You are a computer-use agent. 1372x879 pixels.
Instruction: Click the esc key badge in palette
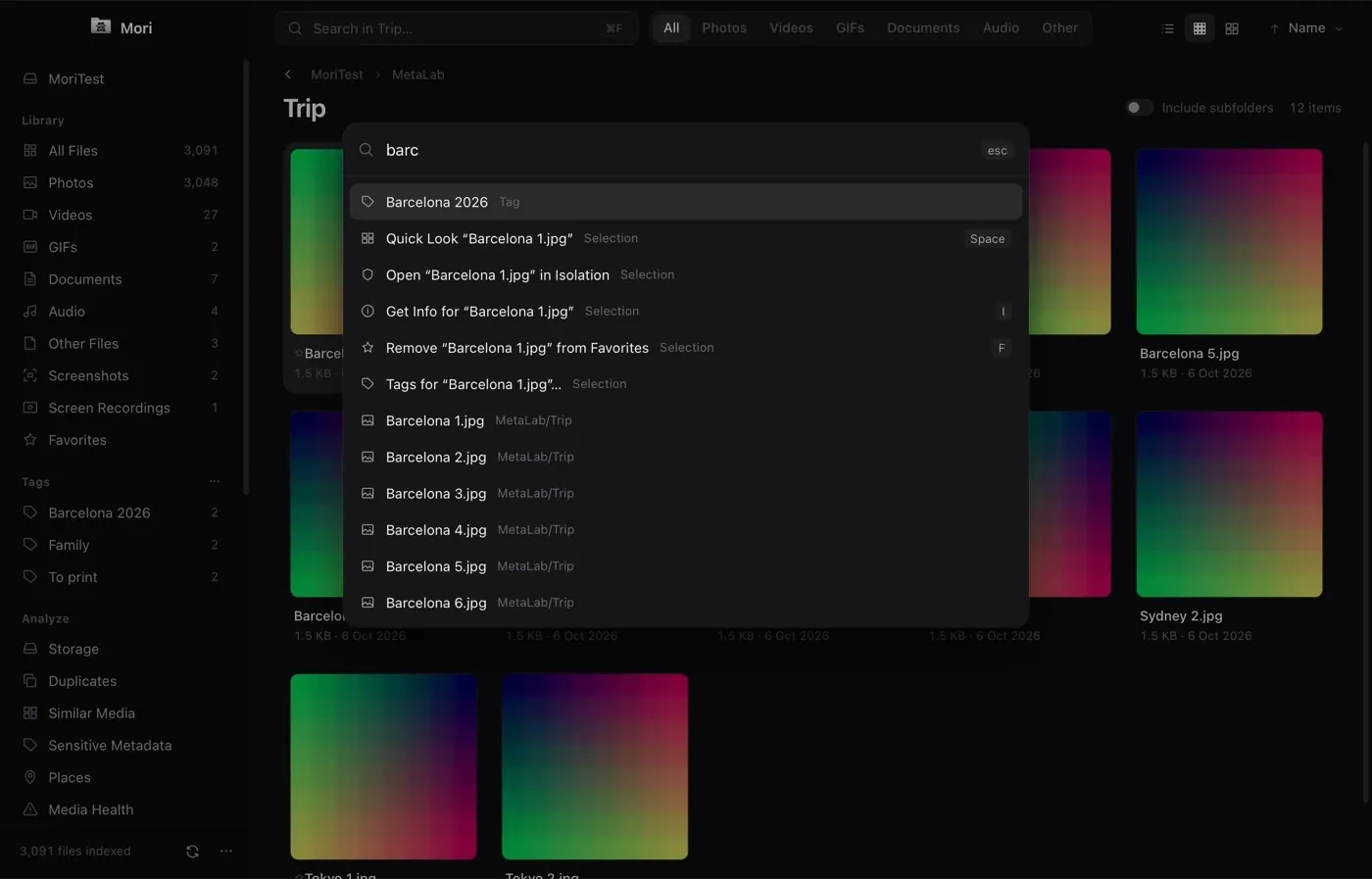click(997, 150)
